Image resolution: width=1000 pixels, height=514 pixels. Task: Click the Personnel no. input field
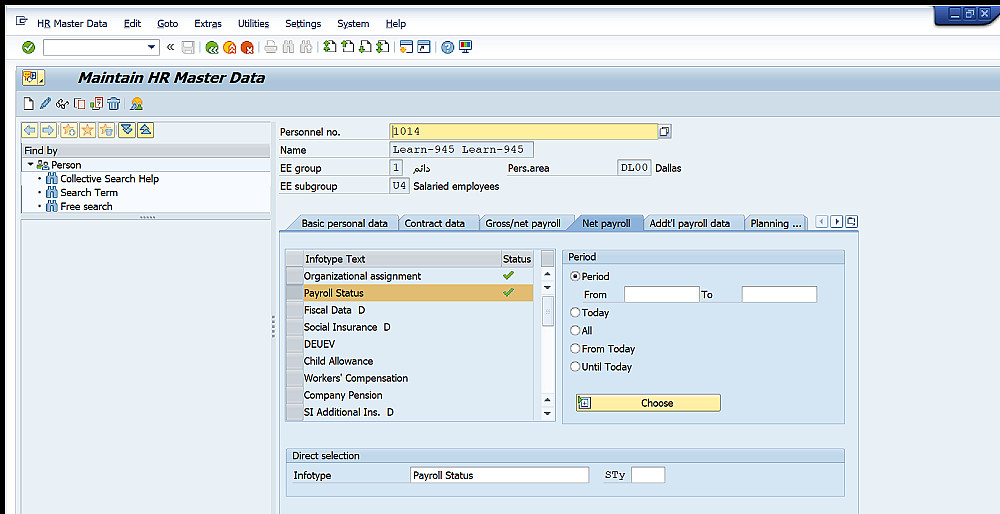(524, 131)
